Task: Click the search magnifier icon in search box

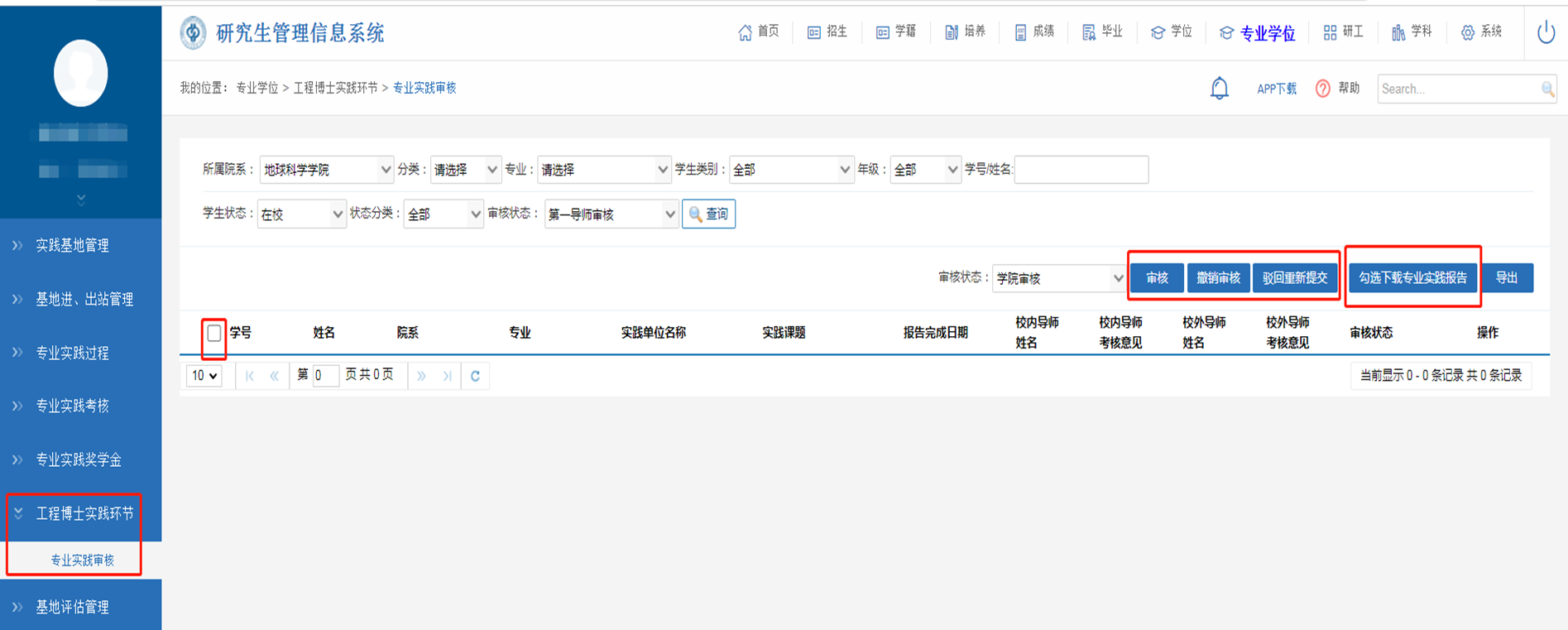Action: [x=1546, y=89]
